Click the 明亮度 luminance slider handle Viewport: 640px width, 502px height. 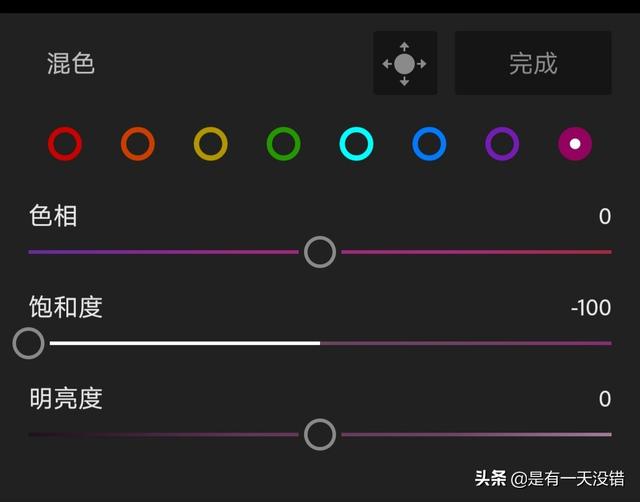(320, 434)
